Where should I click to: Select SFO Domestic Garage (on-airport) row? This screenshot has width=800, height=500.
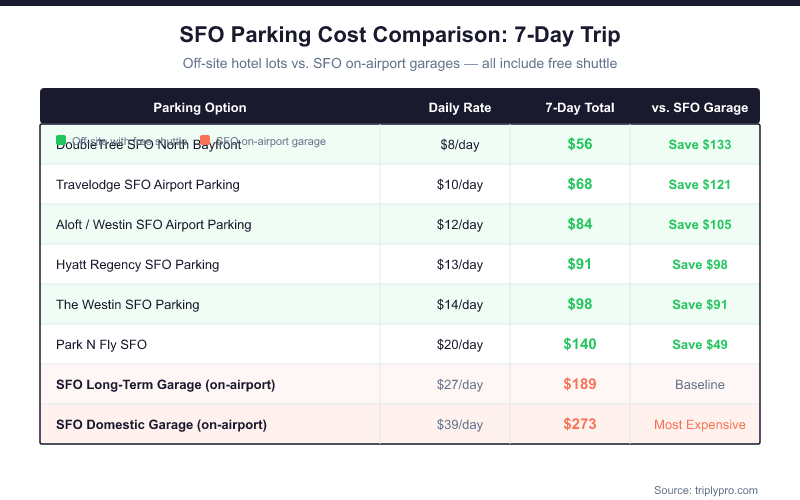161,425
